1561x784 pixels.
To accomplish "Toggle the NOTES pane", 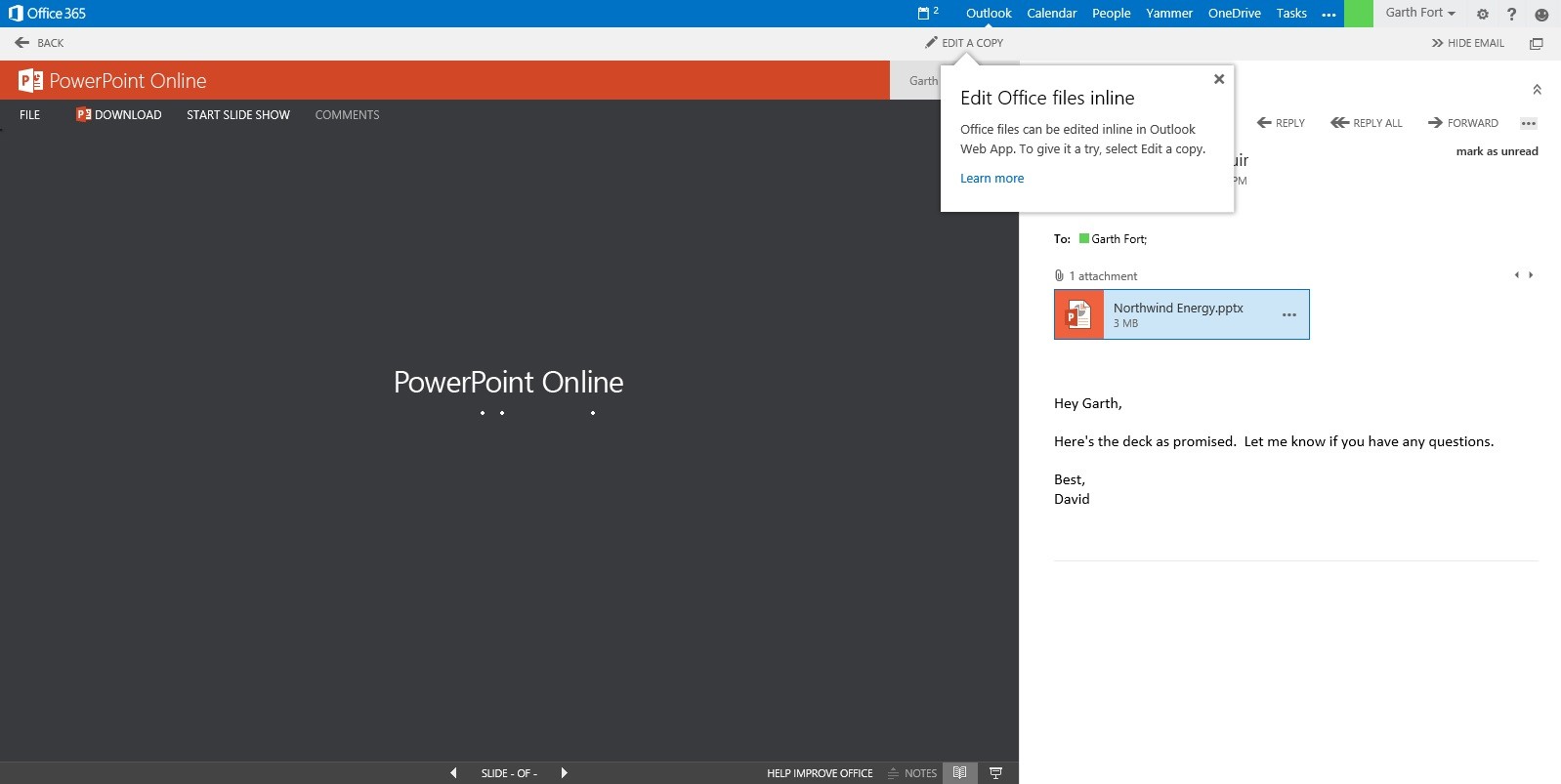I will click(x=912, y=773).
